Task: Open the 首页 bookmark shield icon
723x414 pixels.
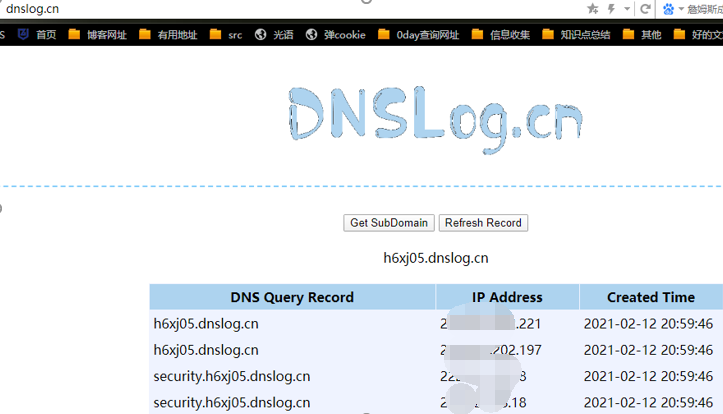Action: [23, 34]
